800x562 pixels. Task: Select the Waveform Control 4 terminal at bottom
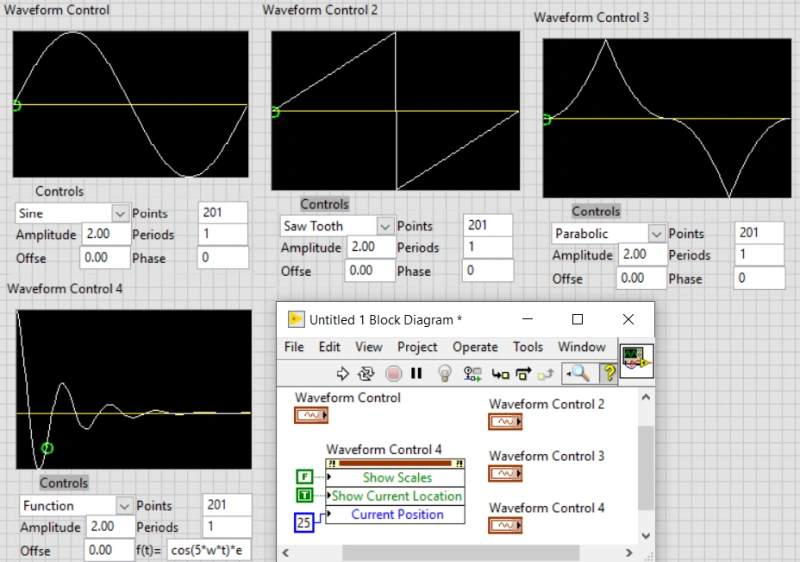[x=505, y=525]
